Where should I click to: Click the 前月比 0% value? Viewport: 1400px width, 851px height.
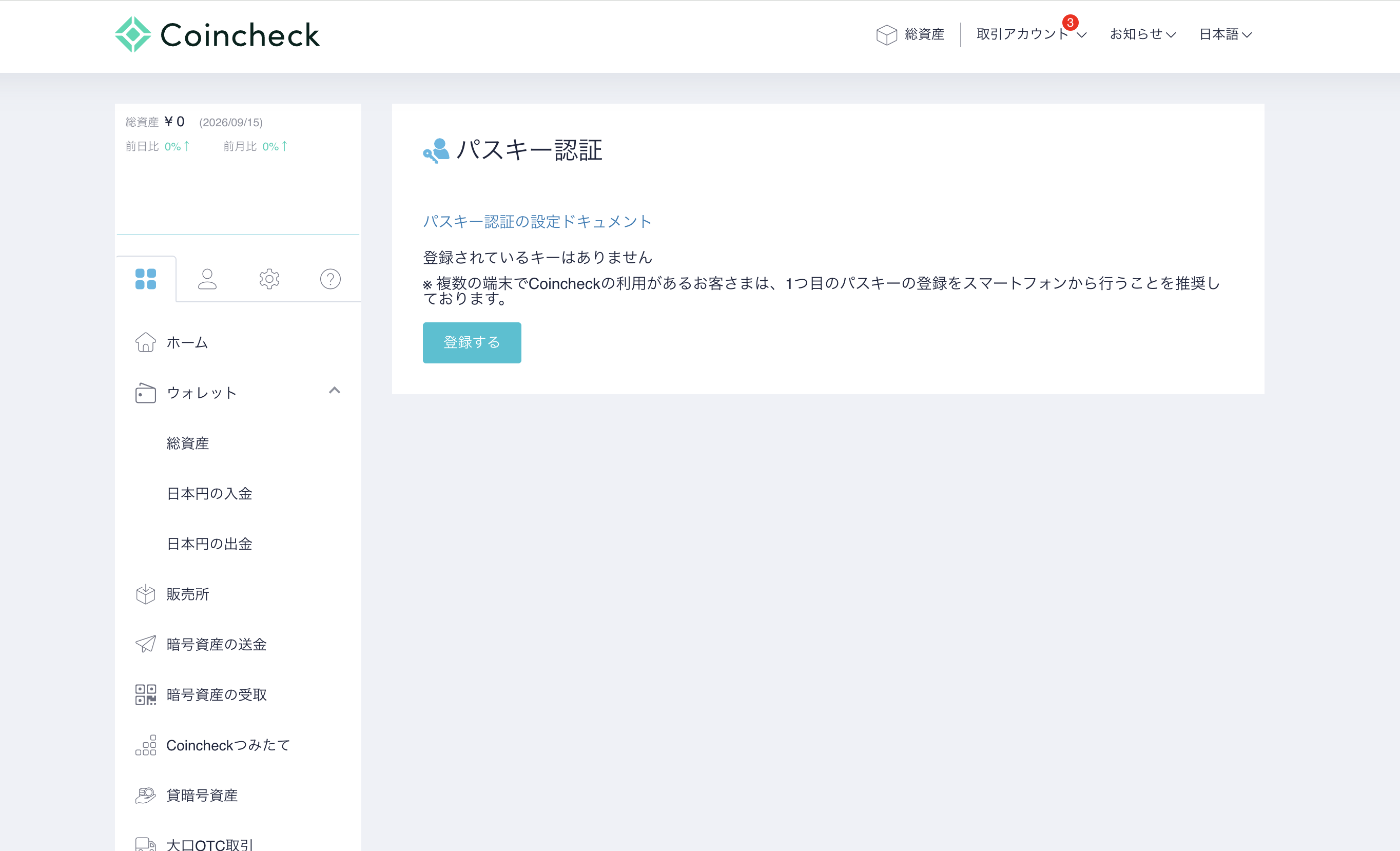[275, 147]
